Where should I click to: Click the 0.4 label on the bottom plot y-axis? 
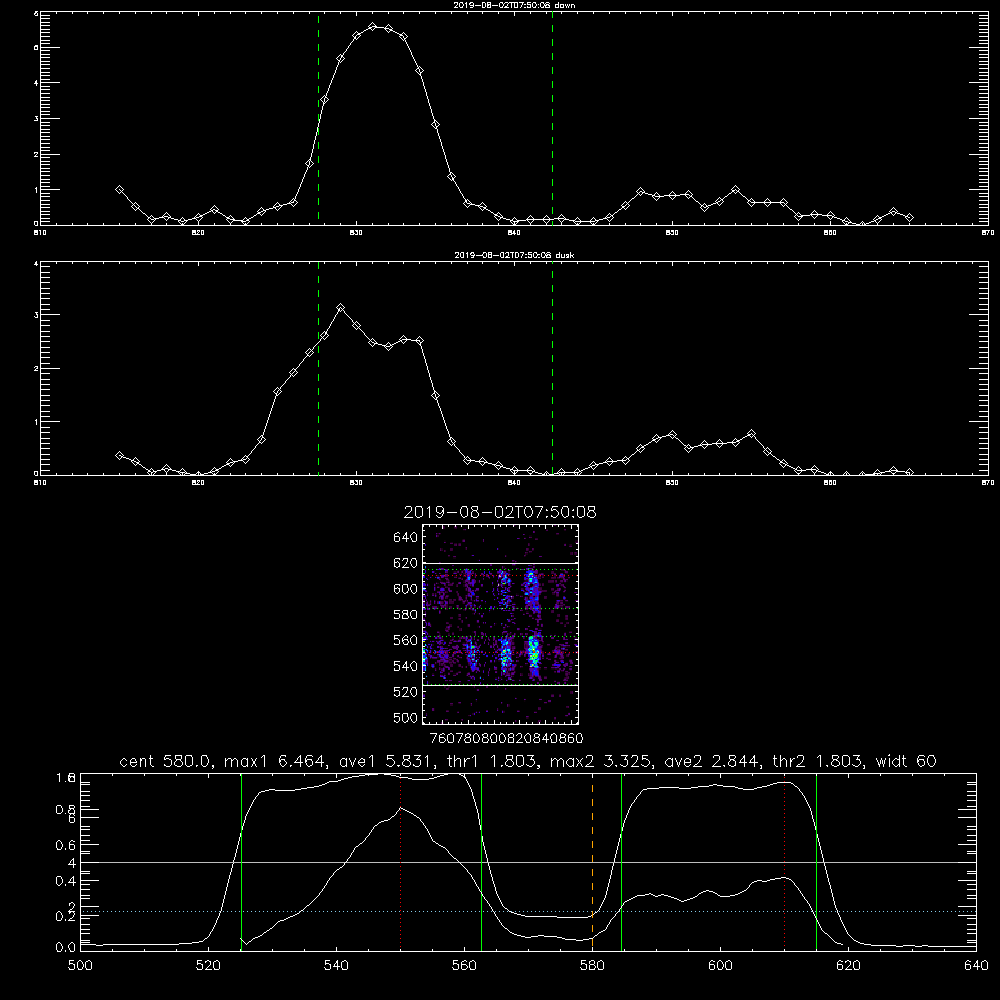click(66, 881)
